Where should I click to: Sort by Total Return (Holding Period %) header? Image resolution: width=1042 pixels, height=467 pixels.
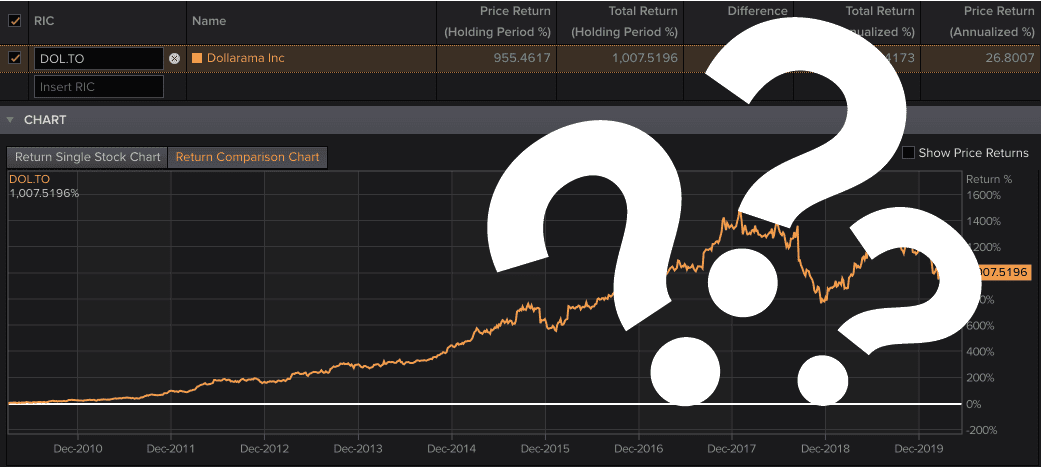pos(624,21)
